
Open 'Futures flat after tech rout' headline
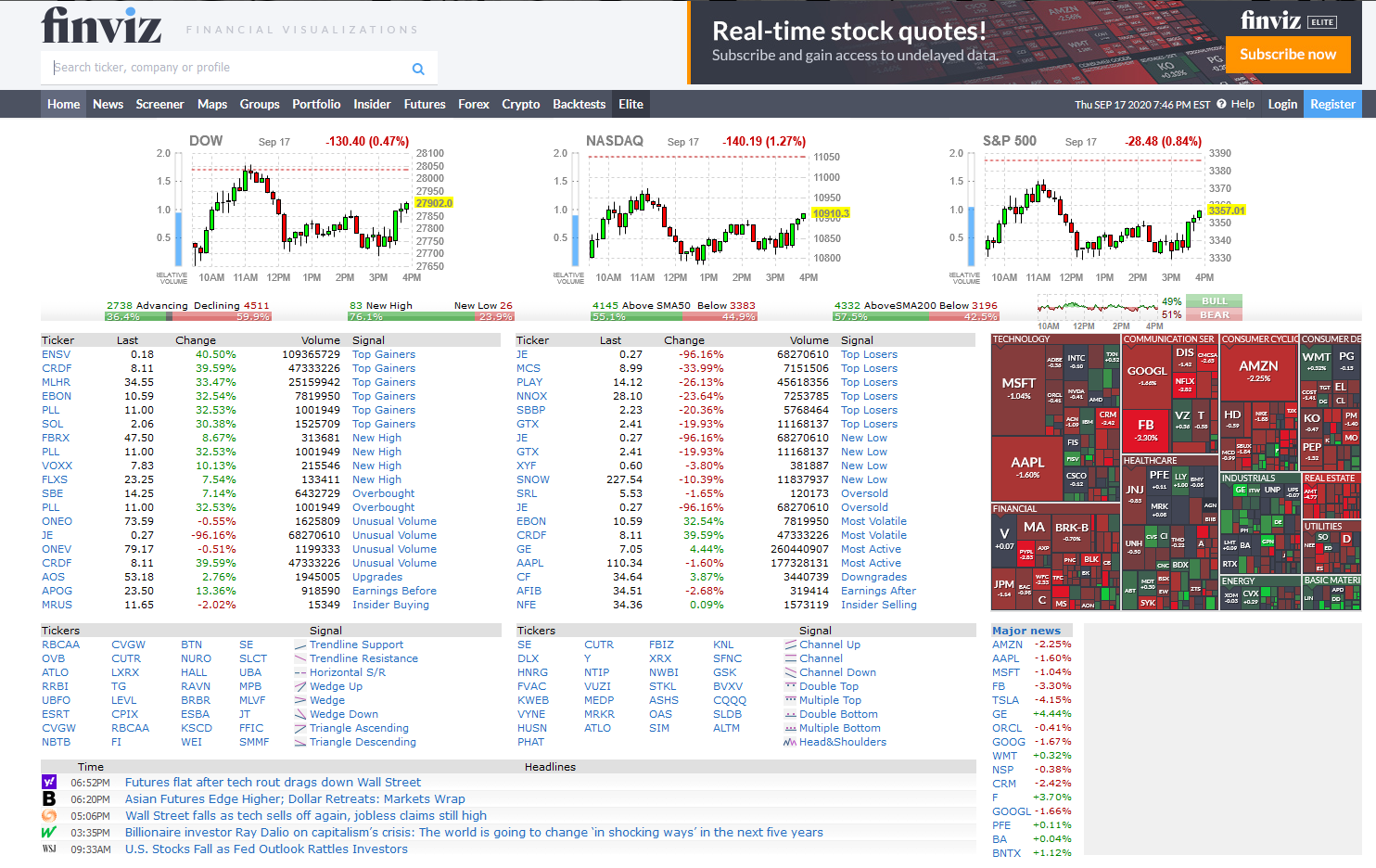[273, 782]
